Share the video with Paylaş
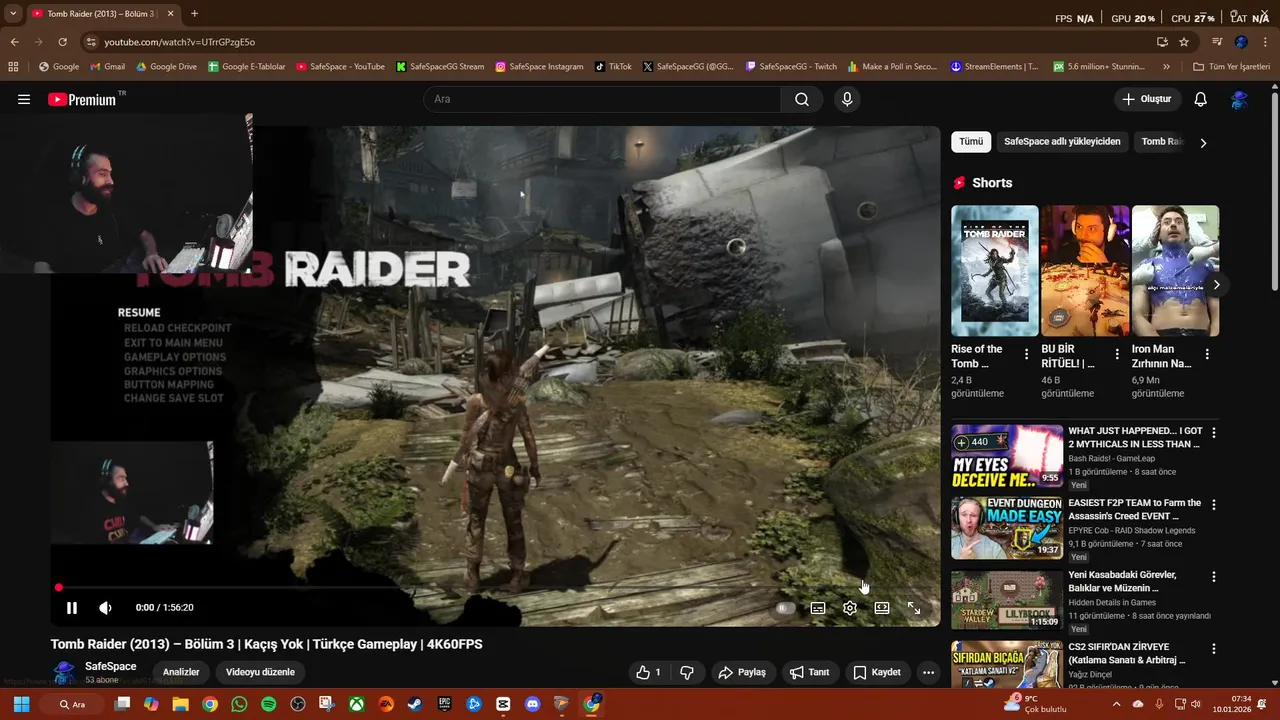The height and width of the screenshot is (720, 1280). [x=742, y=672]
